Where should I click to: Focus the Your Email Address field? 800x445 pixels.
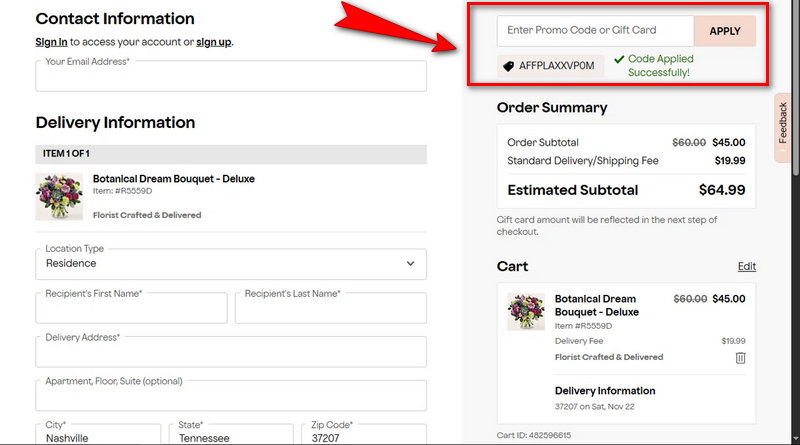230,76
